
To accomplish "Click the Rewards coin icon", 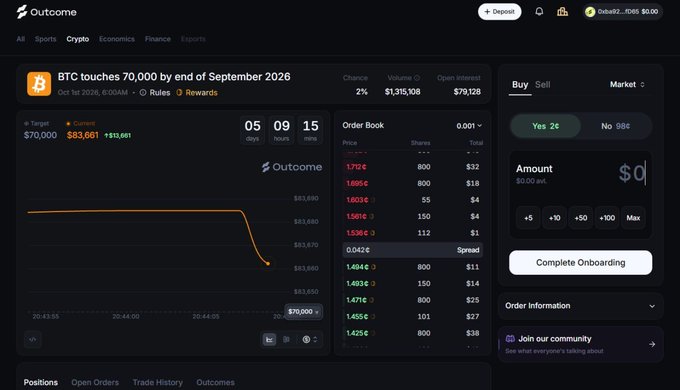I will pyautogui.click(x=179, y=92).
